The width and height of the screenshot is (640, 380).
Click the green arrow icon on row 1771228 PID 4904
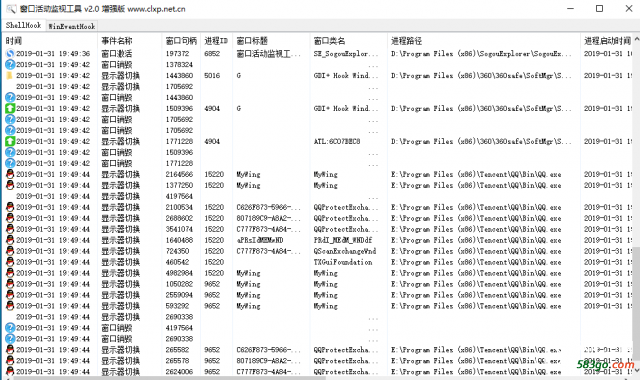pos(10,141)
